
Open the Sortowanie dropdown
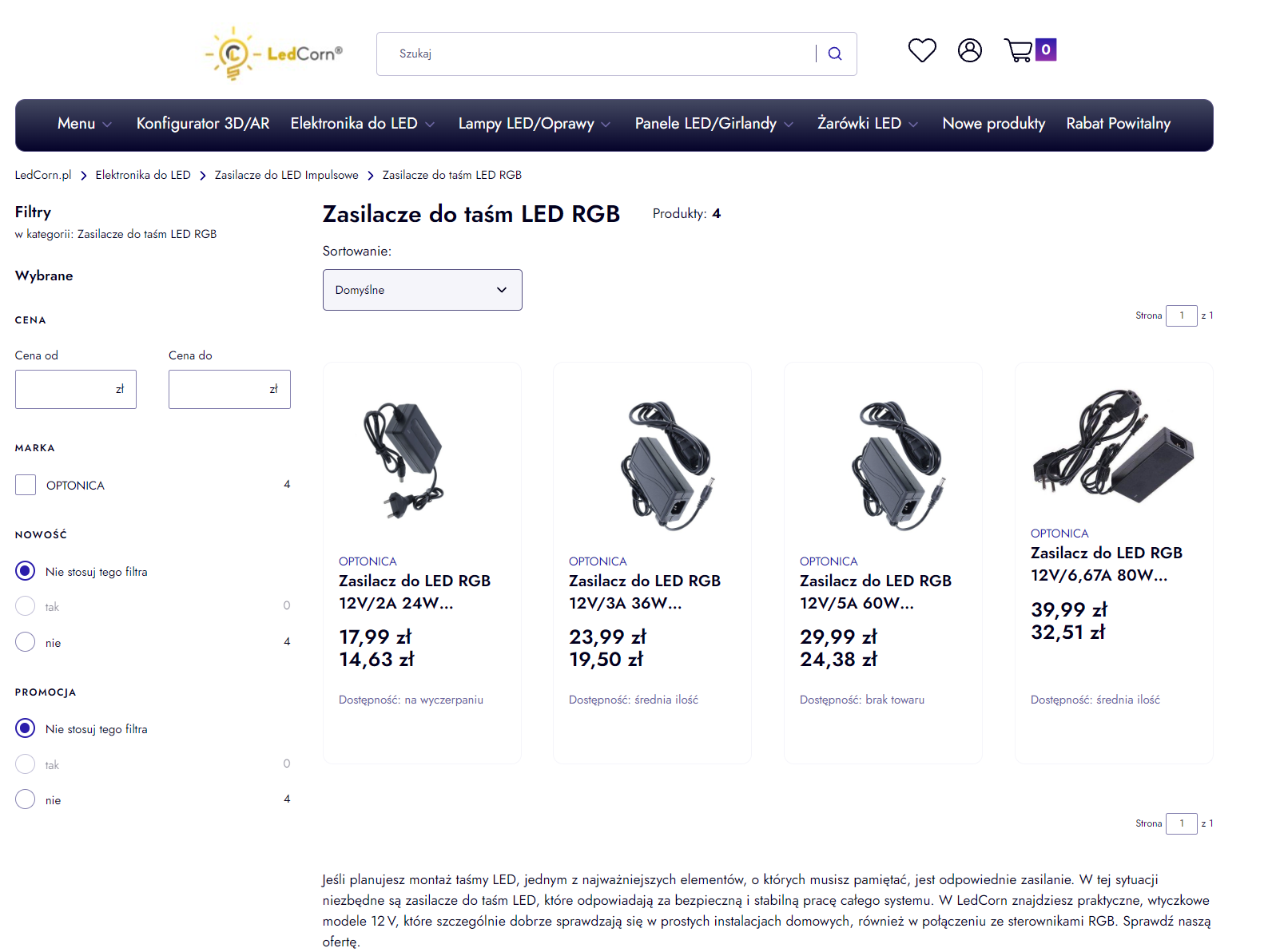click(x=422, y=290)
